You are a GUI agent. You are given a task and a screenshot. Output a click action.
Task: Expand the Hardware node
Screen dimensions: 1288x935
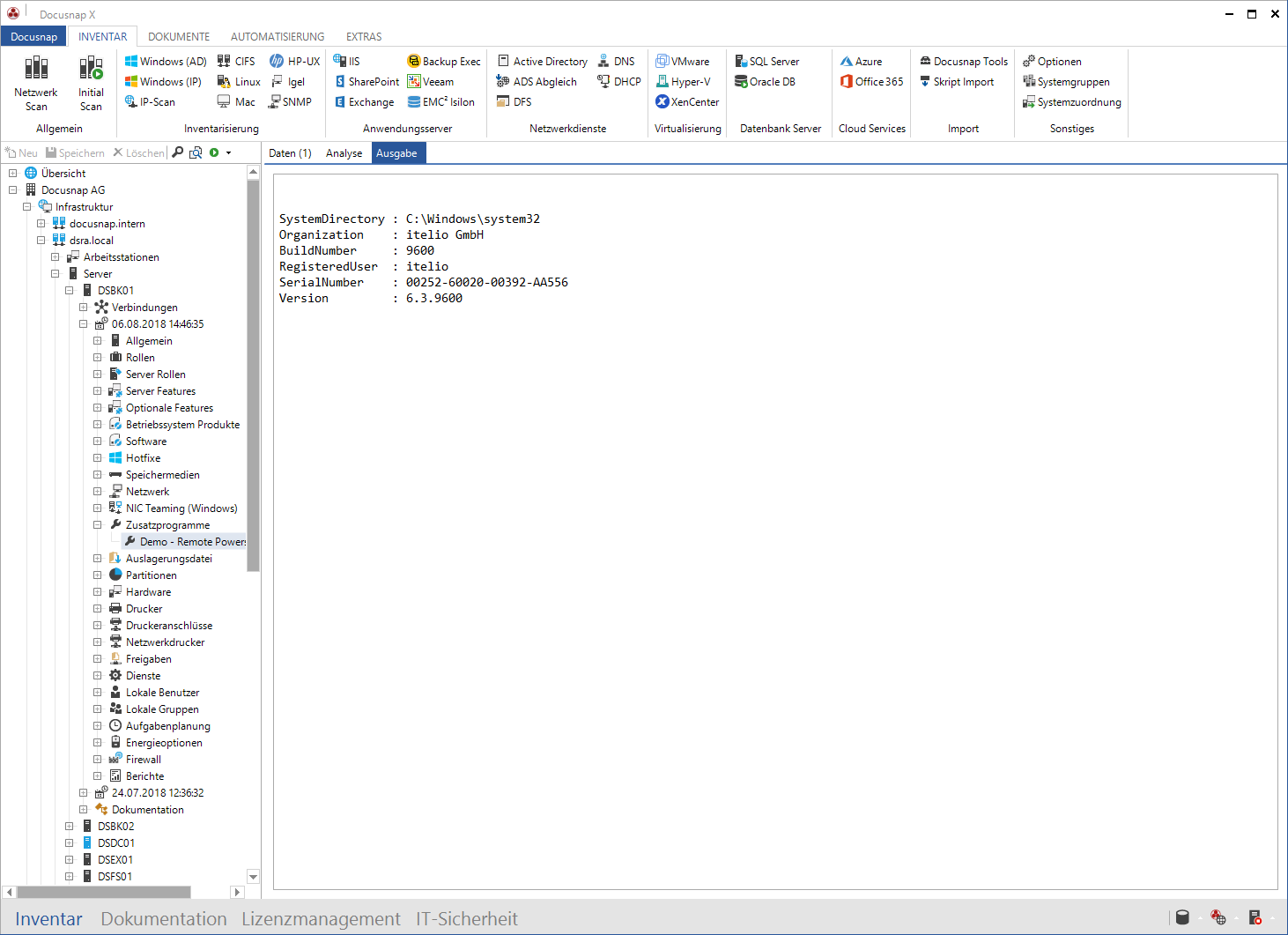click(98, 591)
